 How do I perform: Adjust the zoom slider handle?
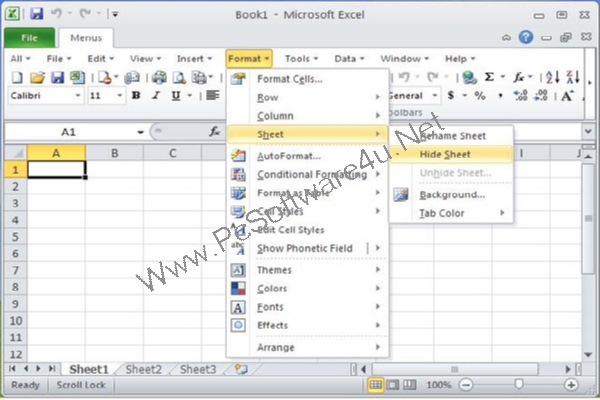[518, 384]
